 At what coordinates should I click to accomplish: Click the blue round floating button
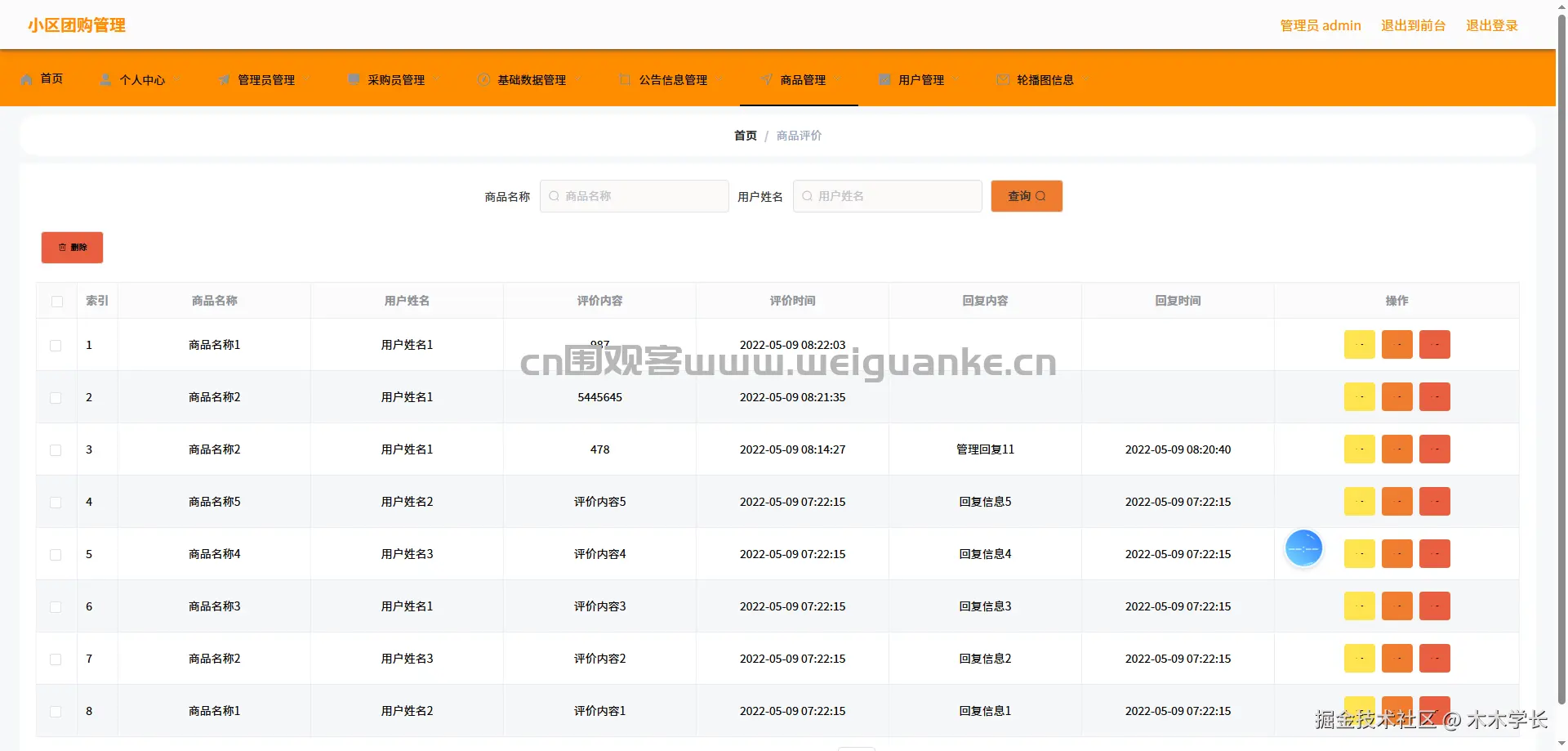(x=1303, y=548)
